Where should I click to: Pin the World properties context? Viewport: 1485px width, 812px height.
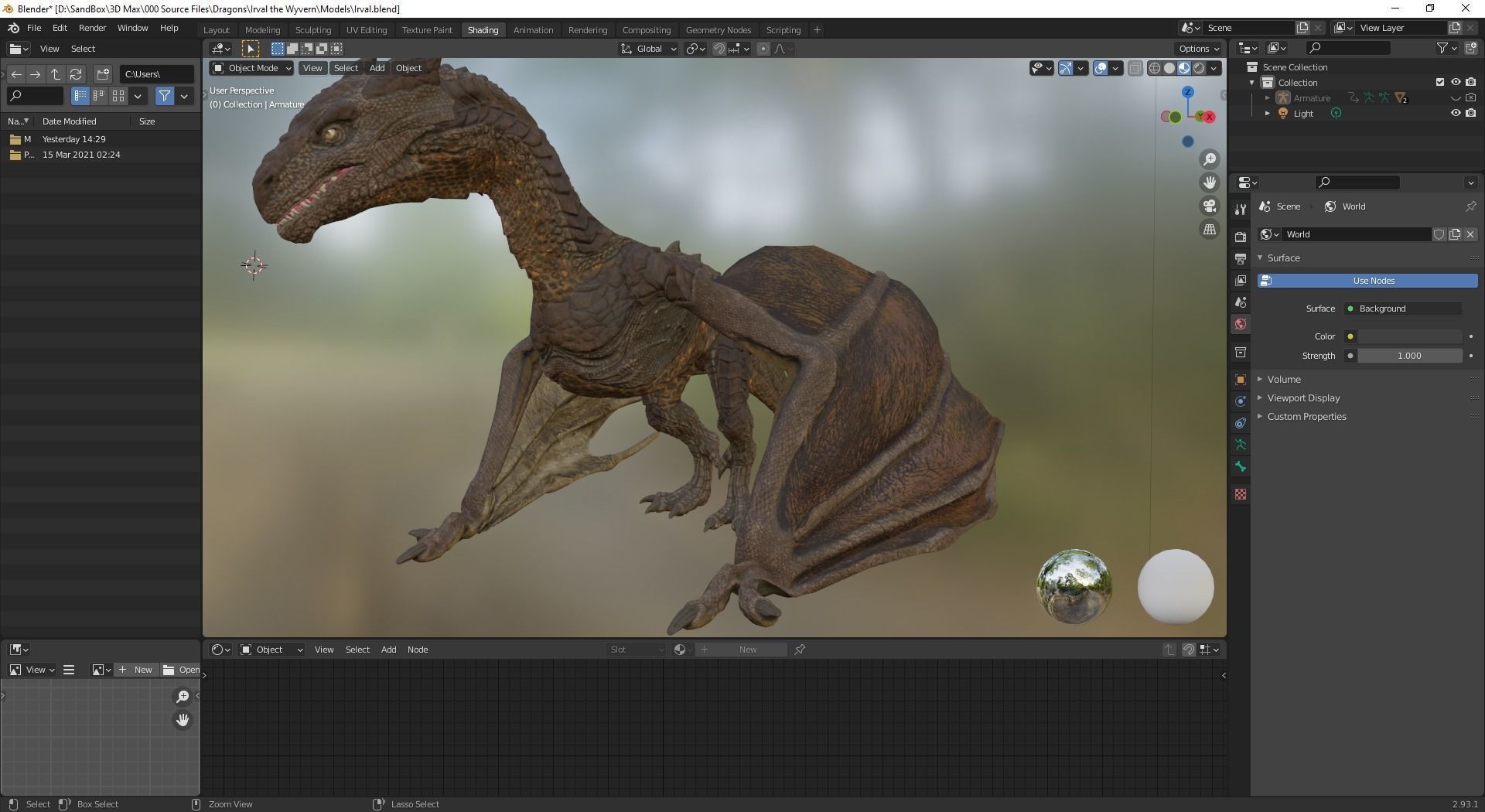(1470, 206)
